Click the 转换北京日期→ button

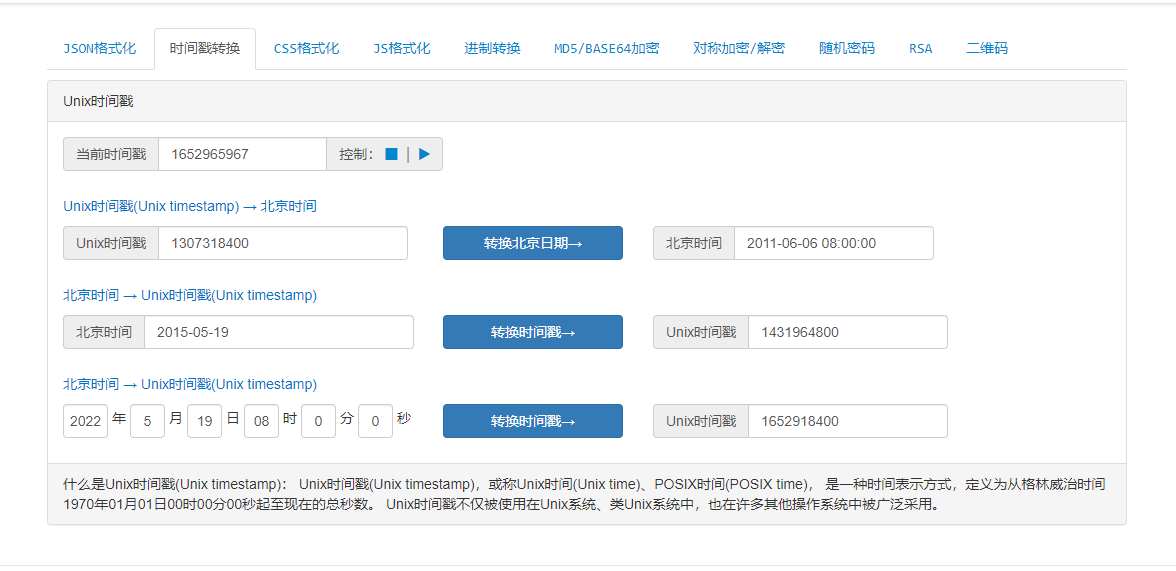(x=532, y=243)
